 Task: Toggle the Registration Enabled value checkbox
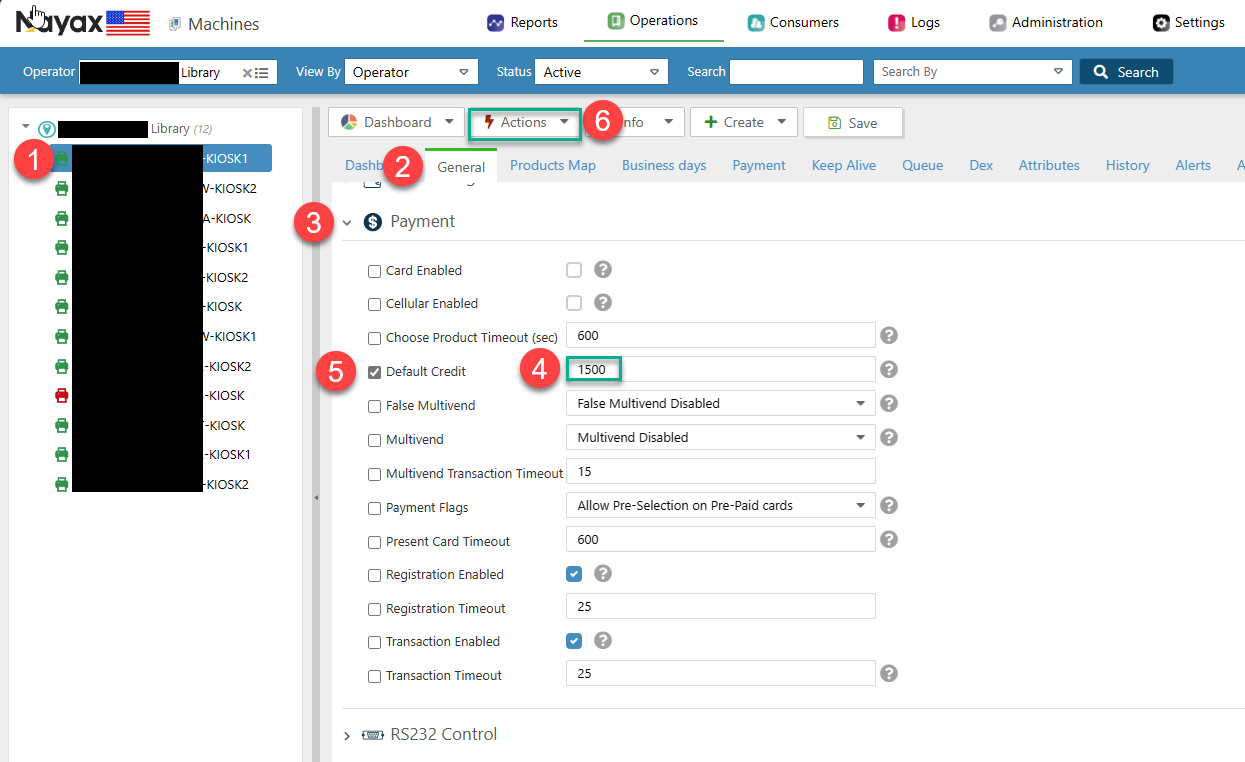click(574, 574)
